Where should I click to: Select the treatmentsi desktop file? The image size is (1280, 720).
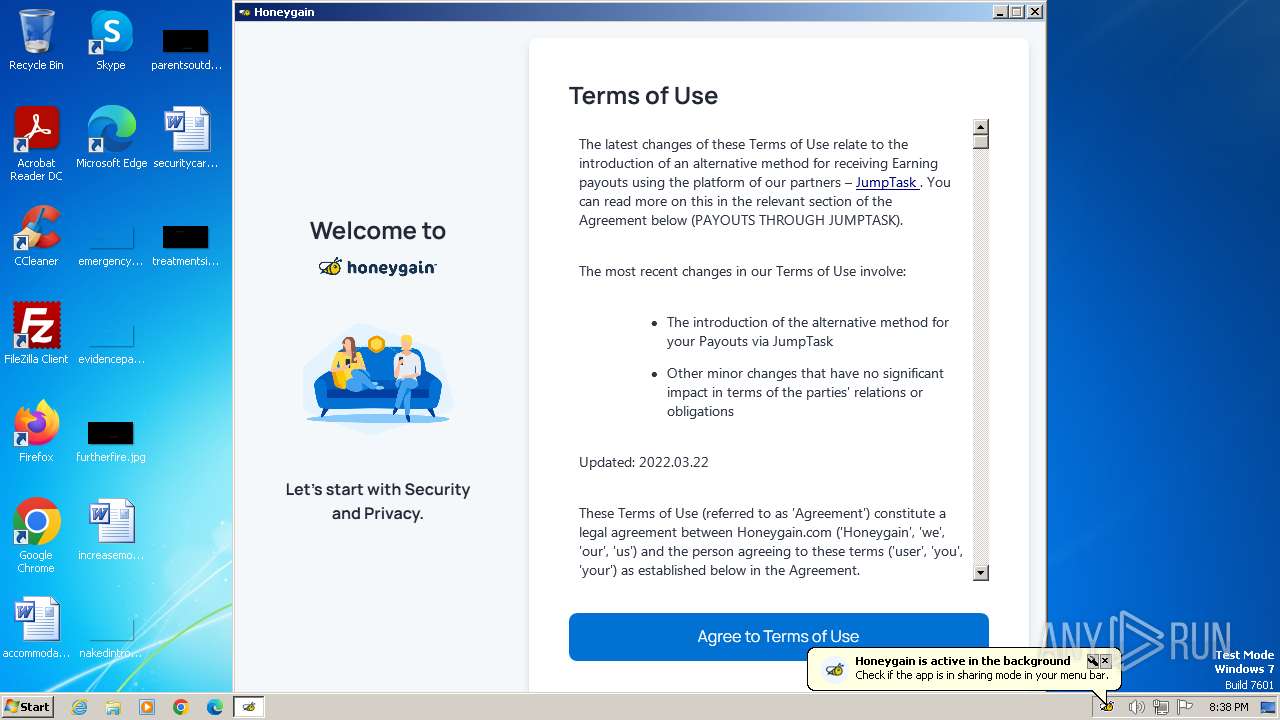pos(186,245)
